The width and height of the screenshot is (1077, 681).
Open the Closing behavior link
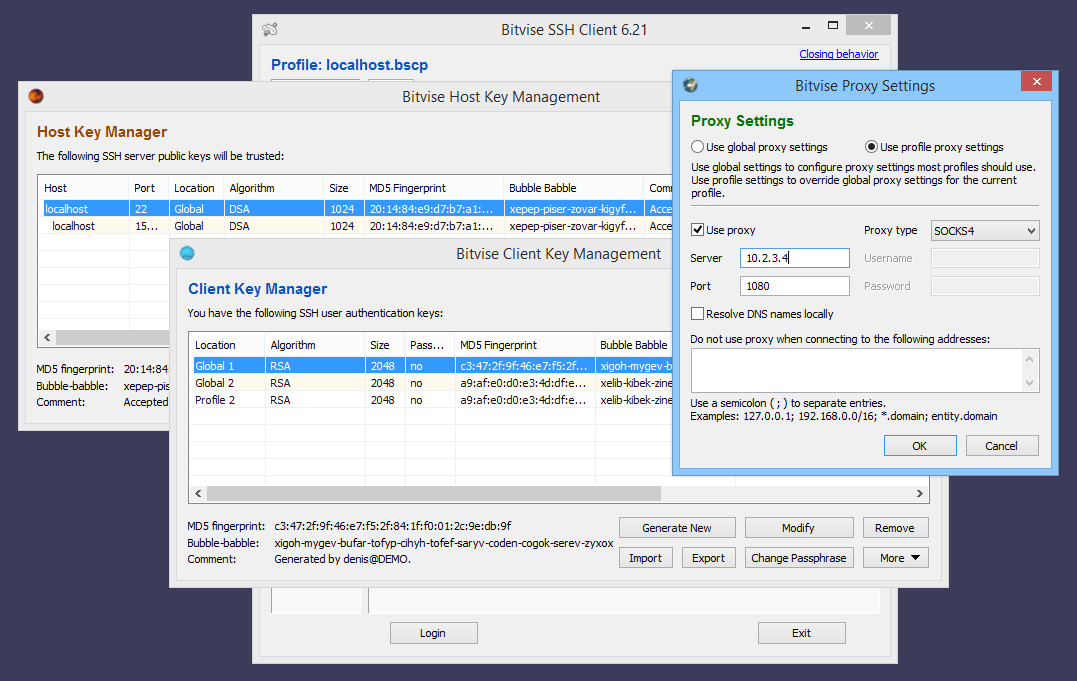tap(839, 54)
